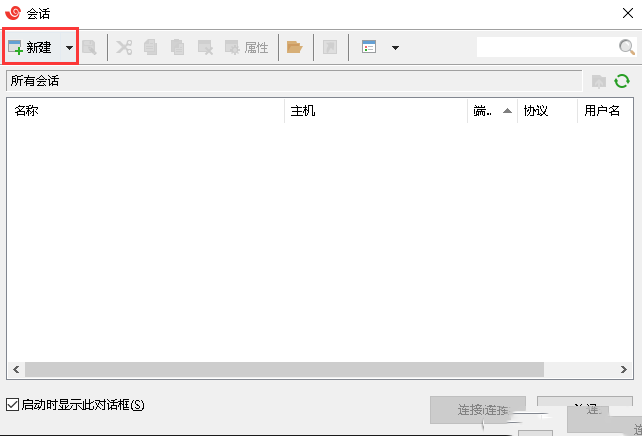Viewport: 642px width, 436px height.
Task: Click the horizontal scrollbar right arrow
Action: (624, 370)
